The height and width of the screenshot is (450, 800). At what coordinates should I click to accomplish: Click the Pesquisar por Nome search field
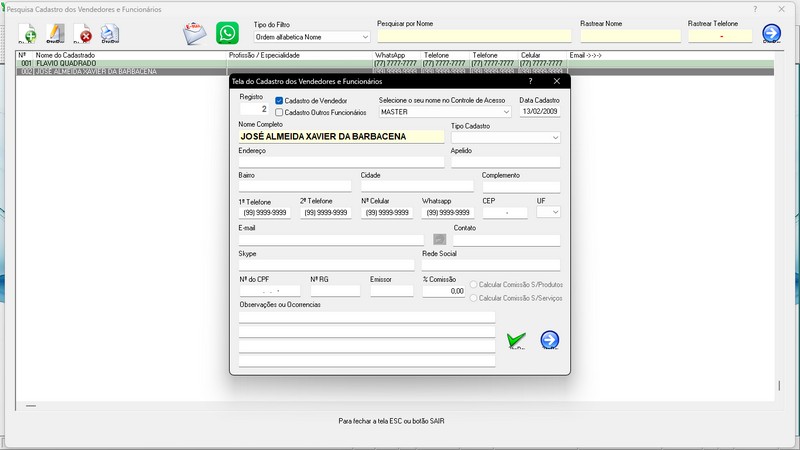click(474, 36)
